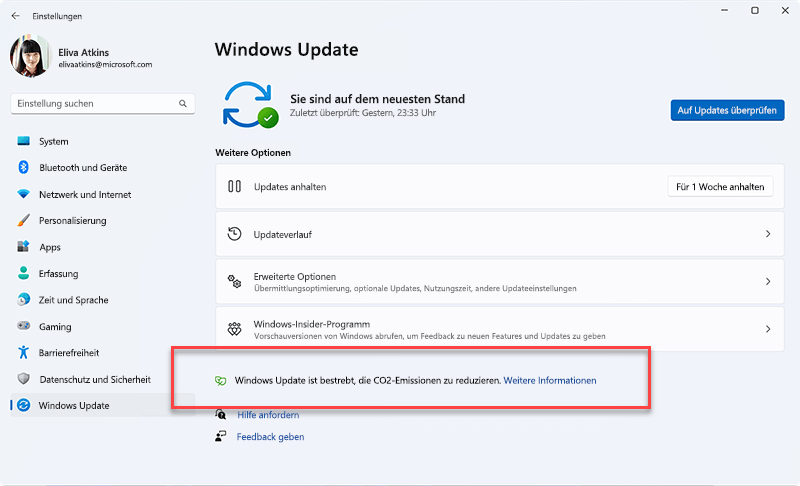Click the Apps sidebar icon
The height and width of the screenshot is (486, 800).
[x=23, y=247]
